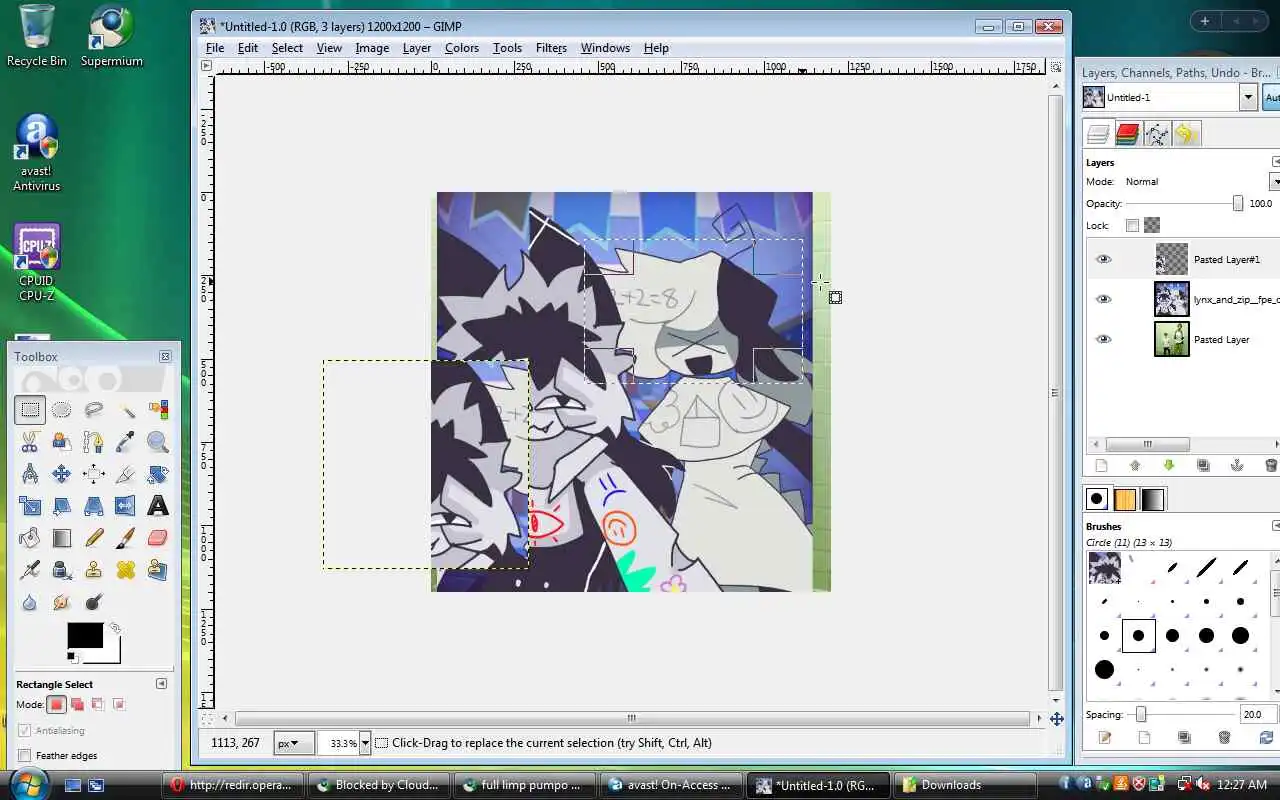Activate the Alignment tool
1280x800 pixels.
(x=94, y=473)
